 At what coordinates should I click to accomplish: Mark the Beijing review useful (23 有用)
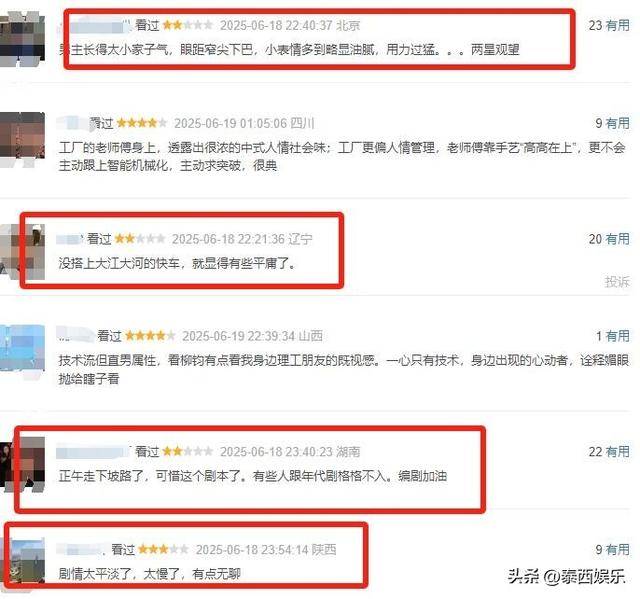(x=609, y=25)
